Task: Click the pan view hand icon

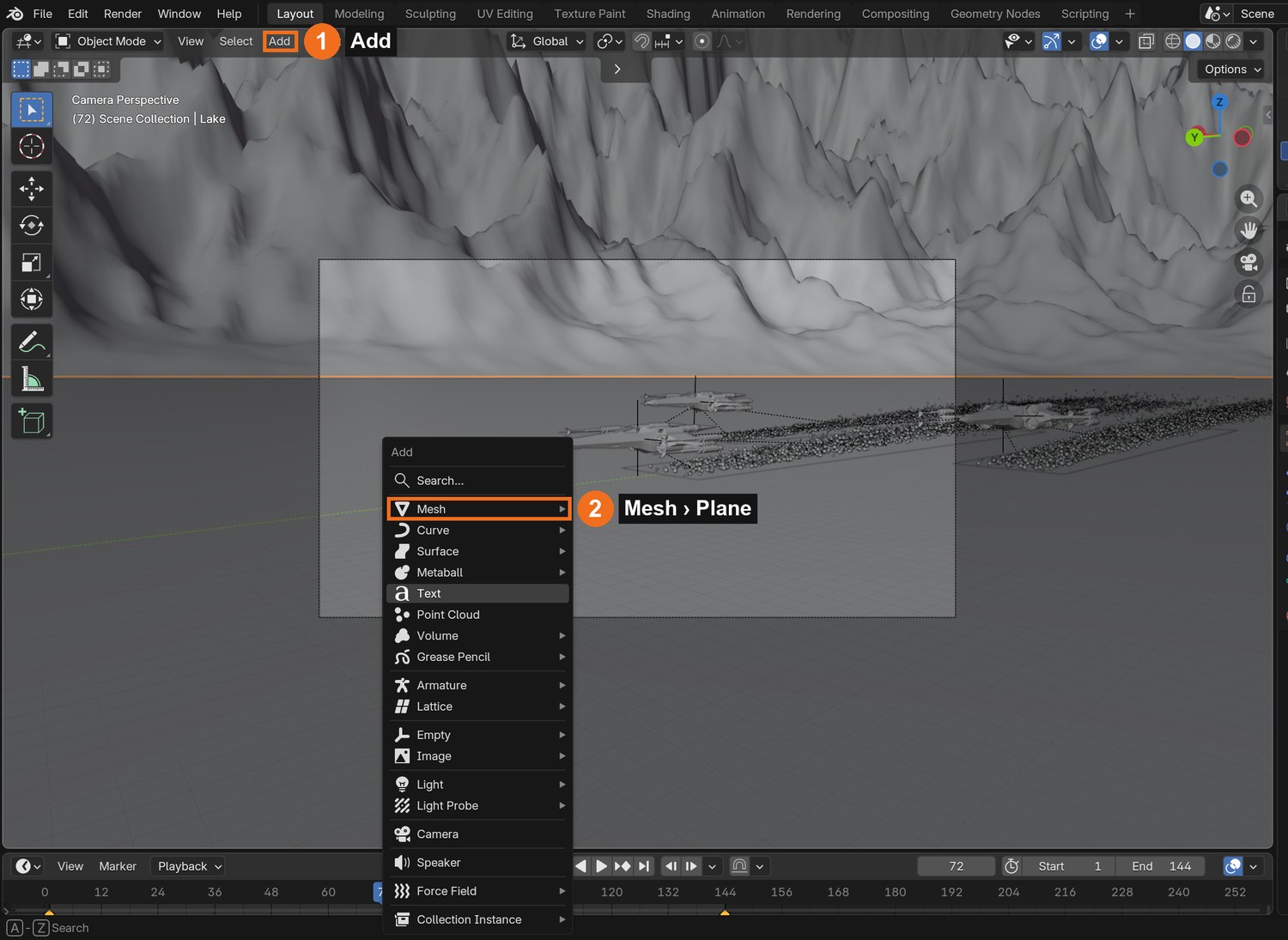Action: pos(1249,231)
